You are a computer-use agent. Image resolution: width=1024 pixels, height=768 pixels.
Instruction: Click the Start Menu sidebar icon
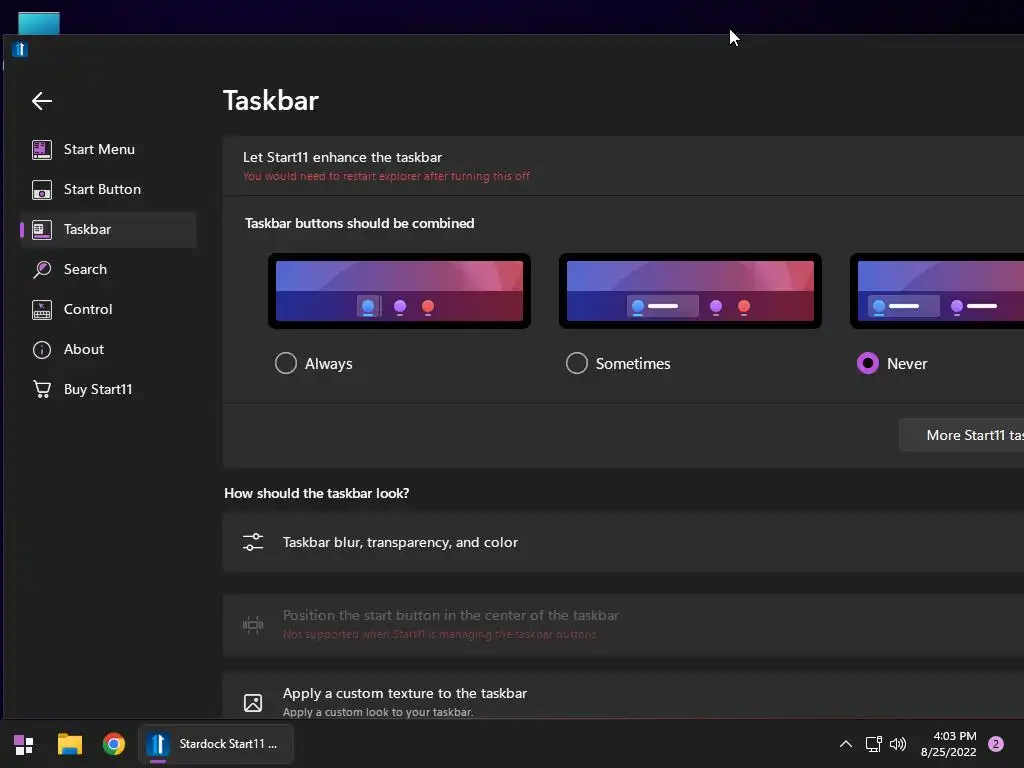tap(42, 150)
